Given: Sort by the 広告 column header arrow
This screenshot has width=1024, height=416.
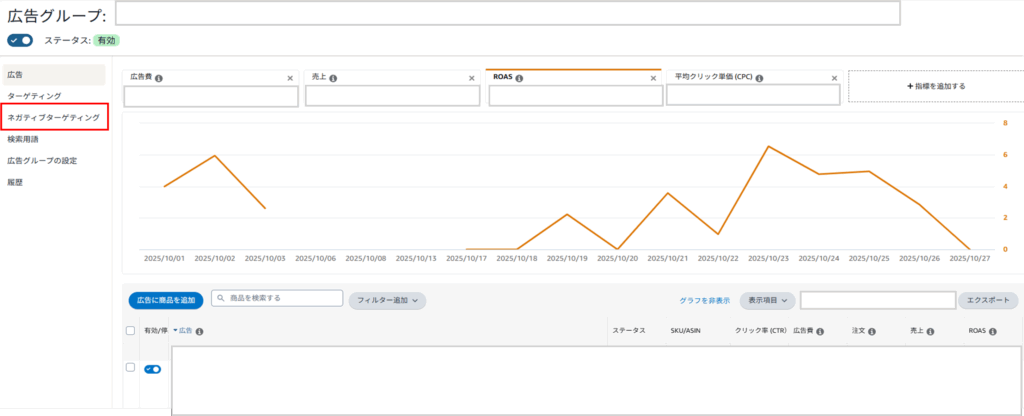Looking at the screenshot, I should coord(175,330).
